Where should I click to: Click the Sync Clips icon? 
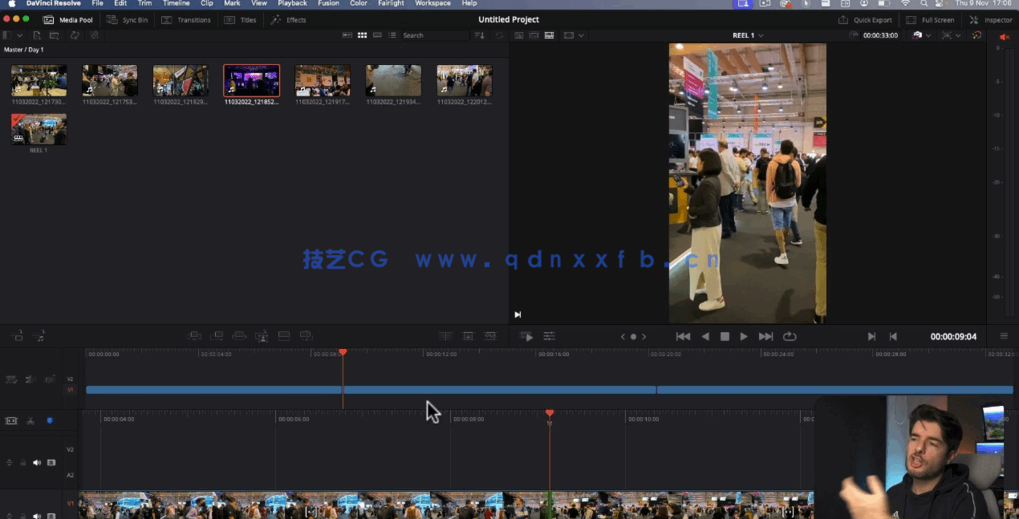(75, 35)
